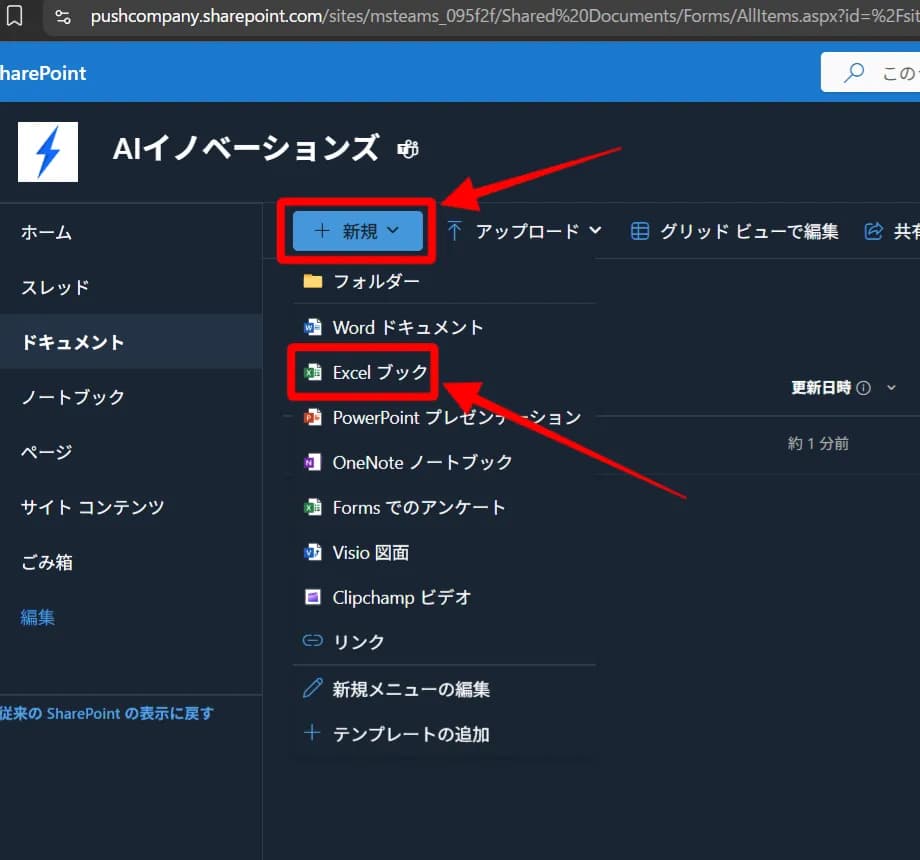Click the PowerPoint icon

tap(313, 417)
